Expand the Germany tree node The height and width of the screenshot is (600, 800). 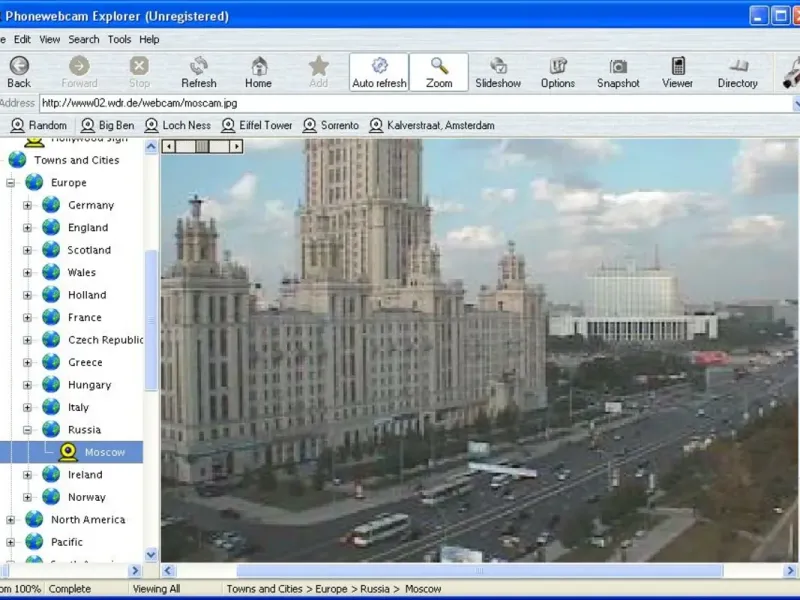point(28,205)
